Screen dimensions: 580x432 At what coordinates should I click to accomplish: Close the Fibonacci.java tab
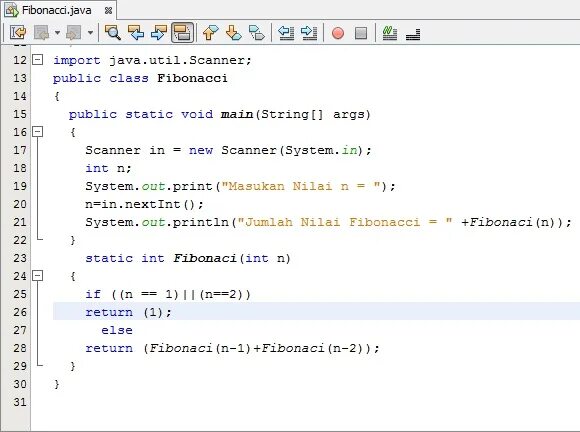108,11
